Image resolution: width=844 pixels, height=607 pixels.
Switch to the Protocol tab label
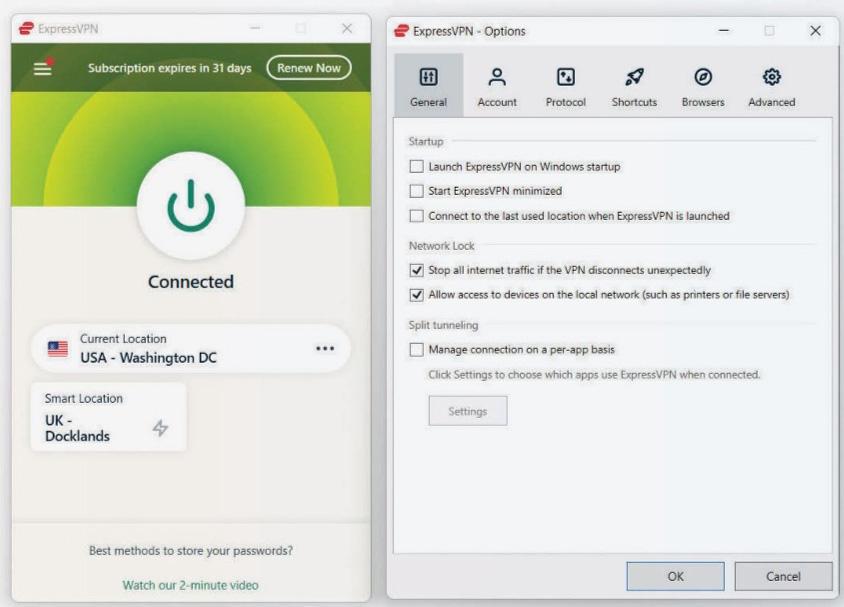[566, 102]
